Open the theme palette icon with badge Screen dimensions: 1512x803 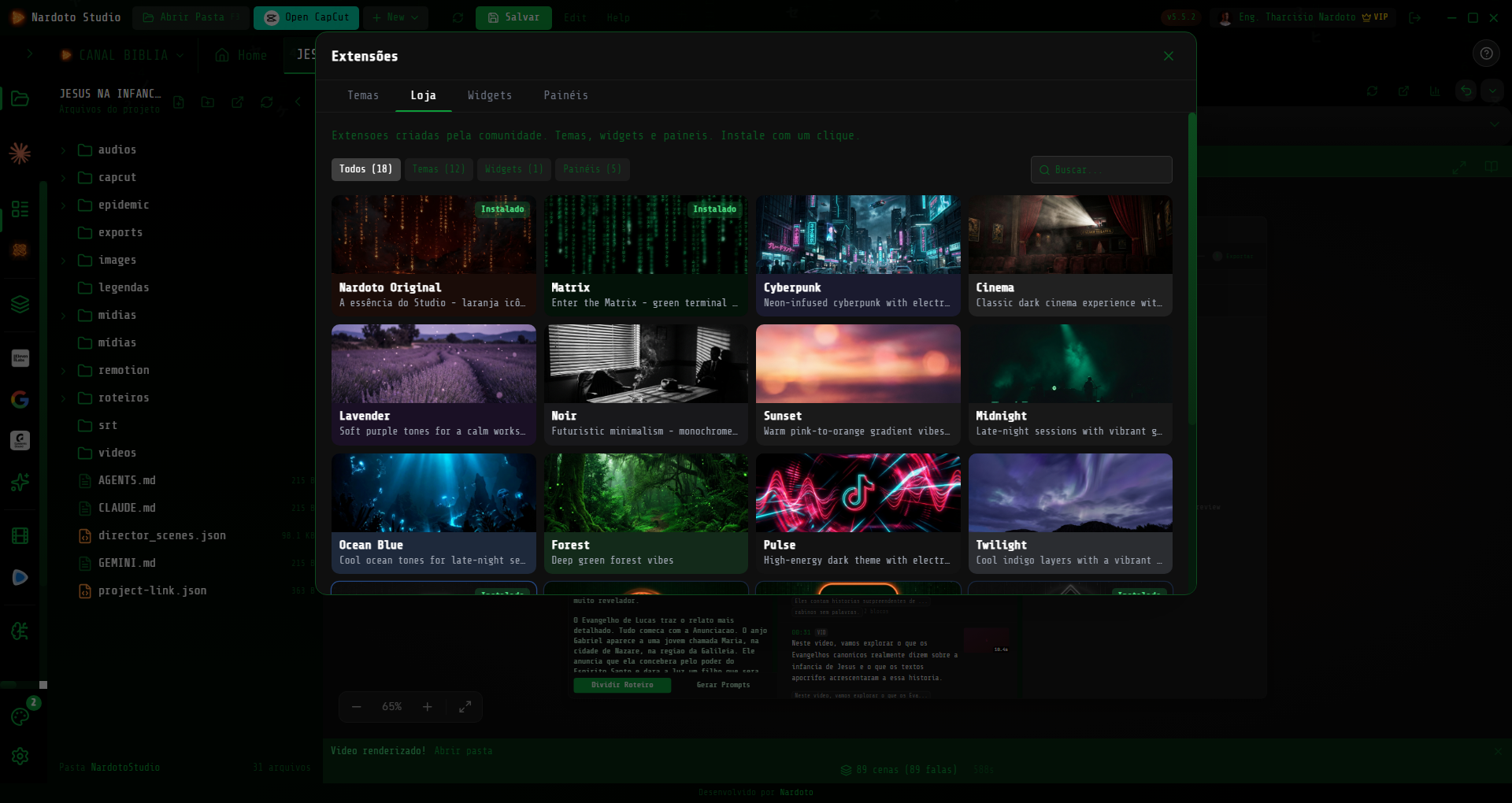[20, 716]
